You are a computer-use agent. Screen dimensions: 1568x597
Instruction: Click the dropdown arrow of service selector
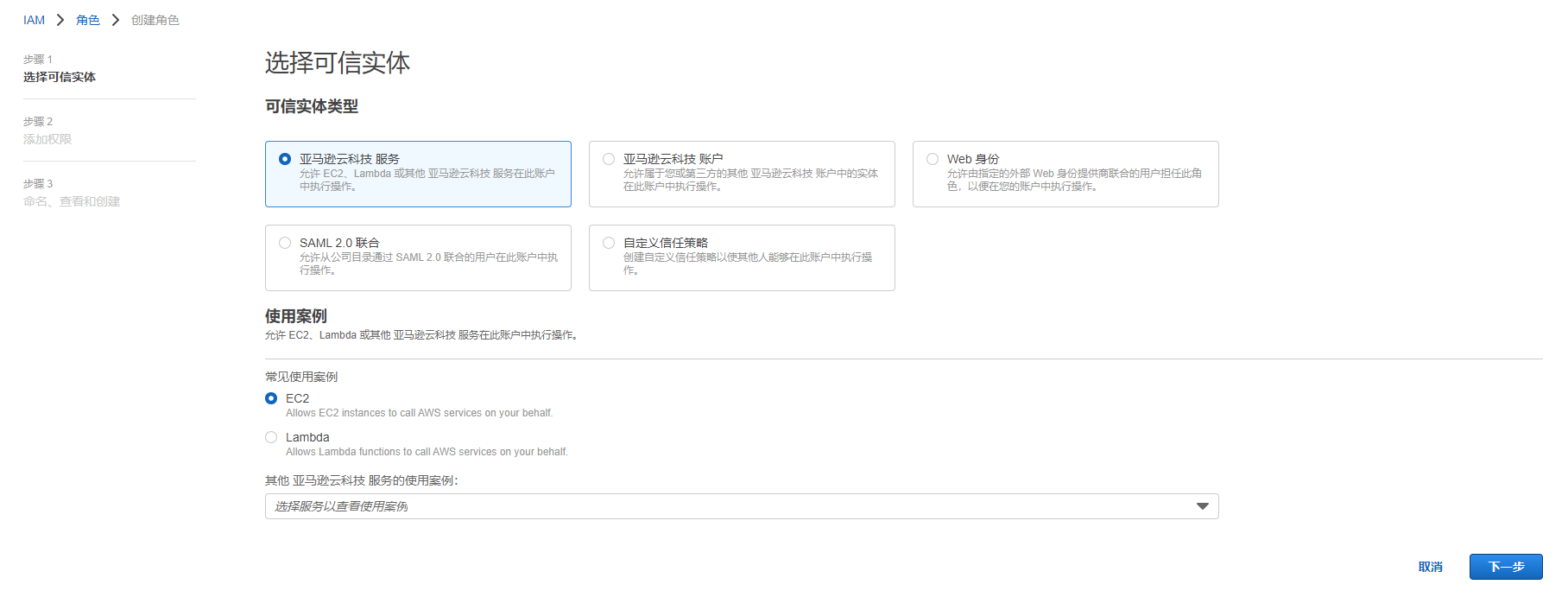click(1202, 506)
